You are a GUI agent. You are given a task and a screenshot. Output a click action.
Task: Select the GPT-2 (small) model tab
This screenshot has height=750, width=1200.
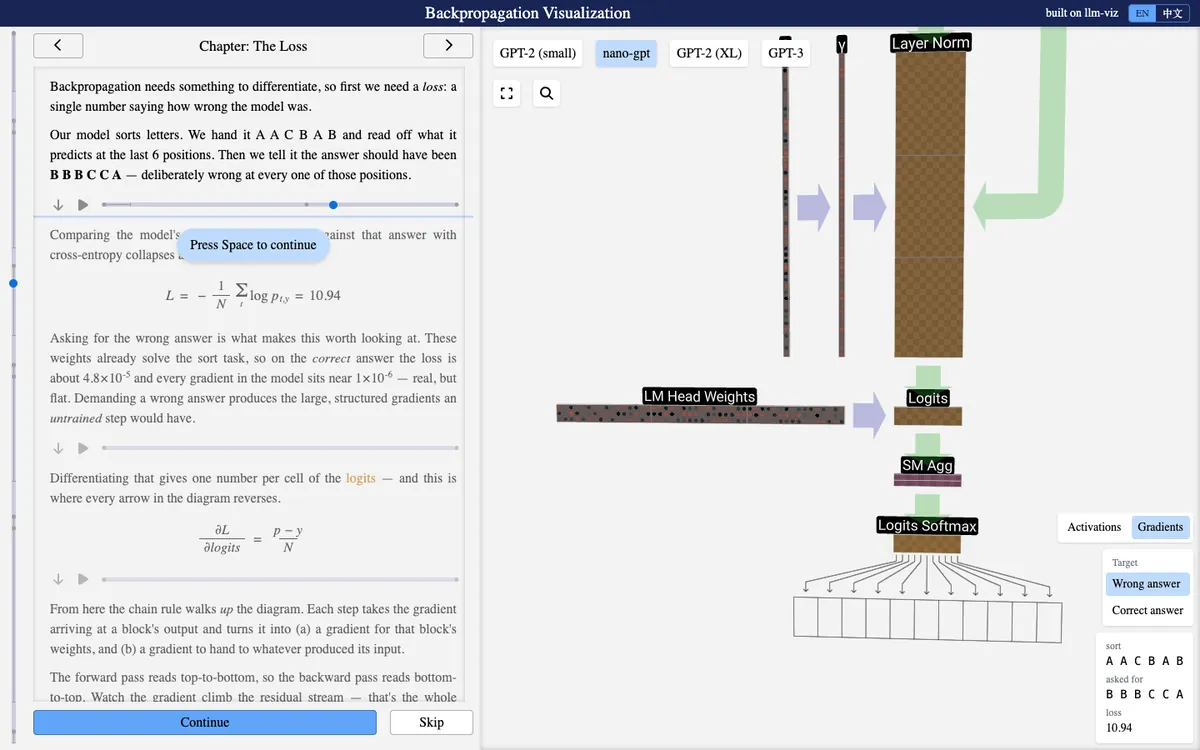tap(538, 53)
